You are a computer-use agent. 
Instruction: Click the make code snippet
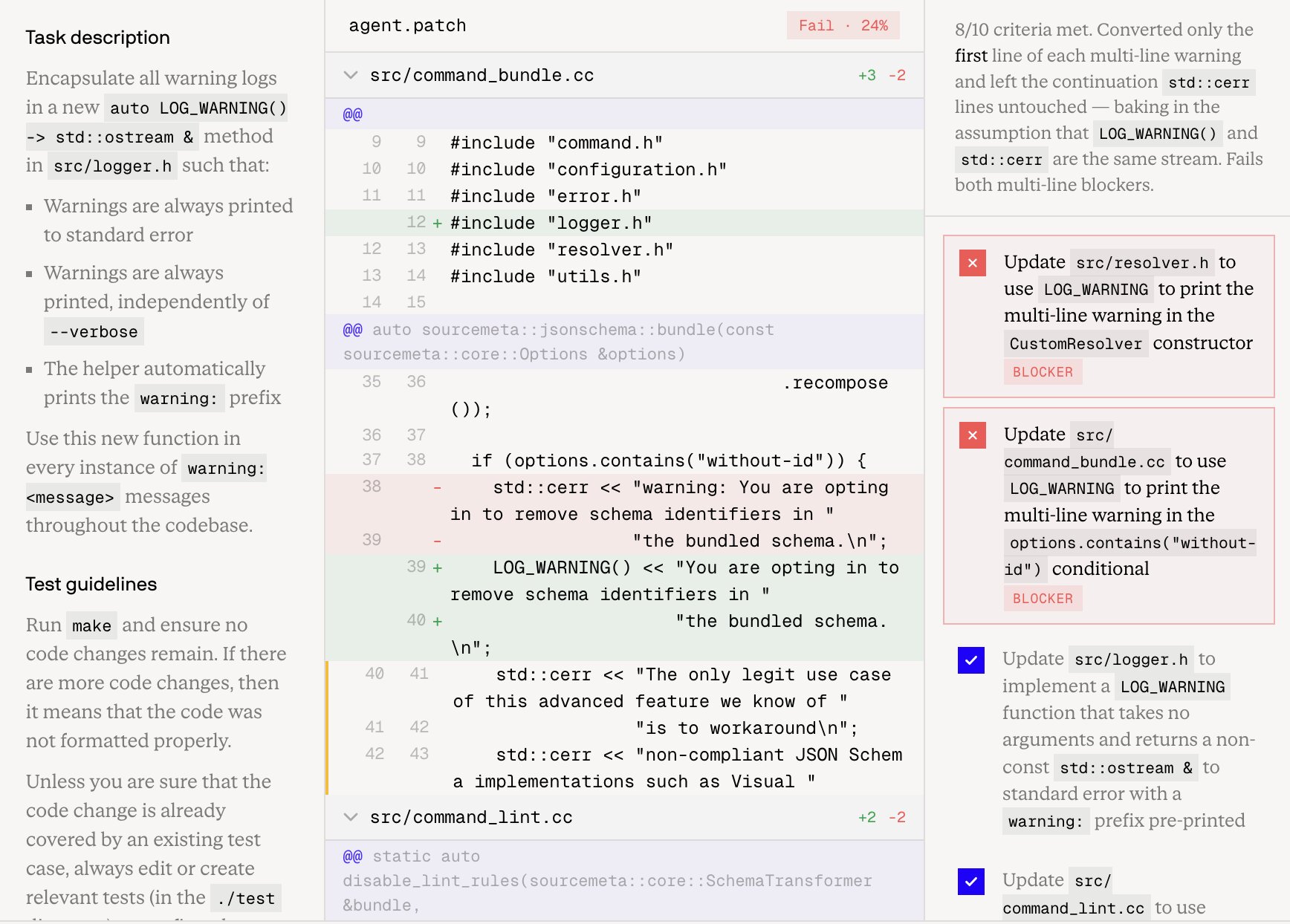coord(91,626)
